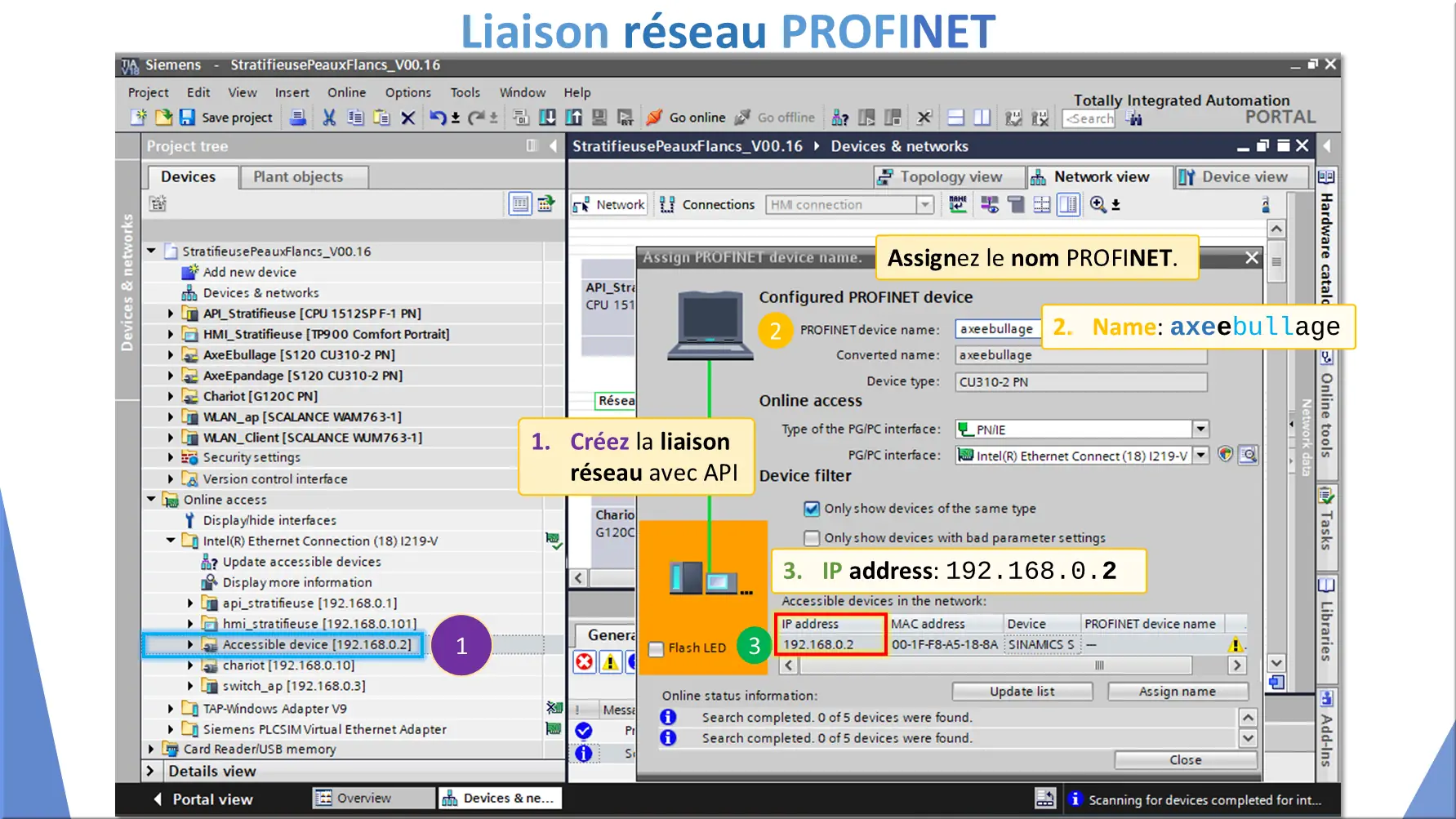Click the delete X icon in toolbar
This screenshot has height=819, width=1456.
pyautogui.click(x=408, y=118)
